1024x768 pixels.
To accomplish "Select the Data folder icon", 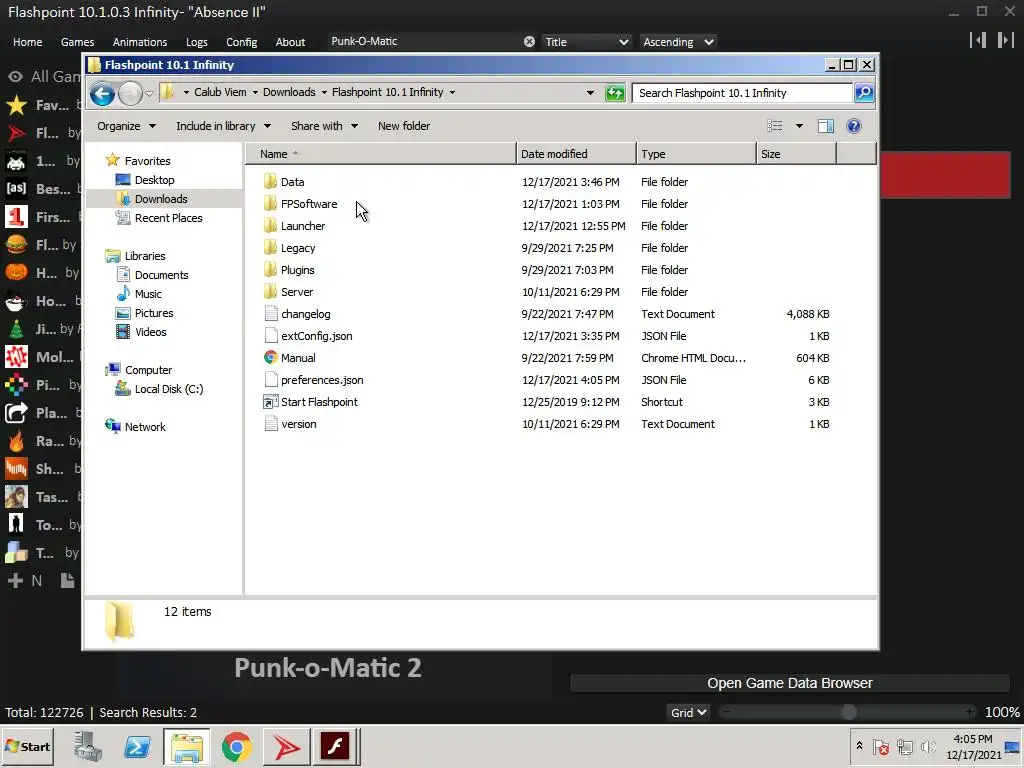I will click(x=270, y=182).
